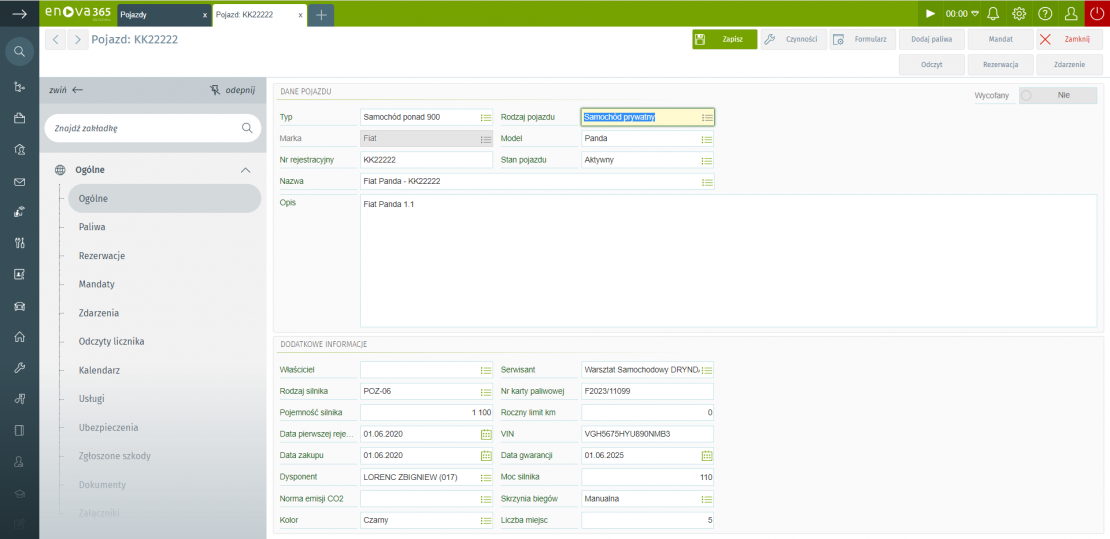The width and height of the screenshot is (1110, 539).
Task: Click the envelope icon in left sidebar
Action: [x=19, y=182]
